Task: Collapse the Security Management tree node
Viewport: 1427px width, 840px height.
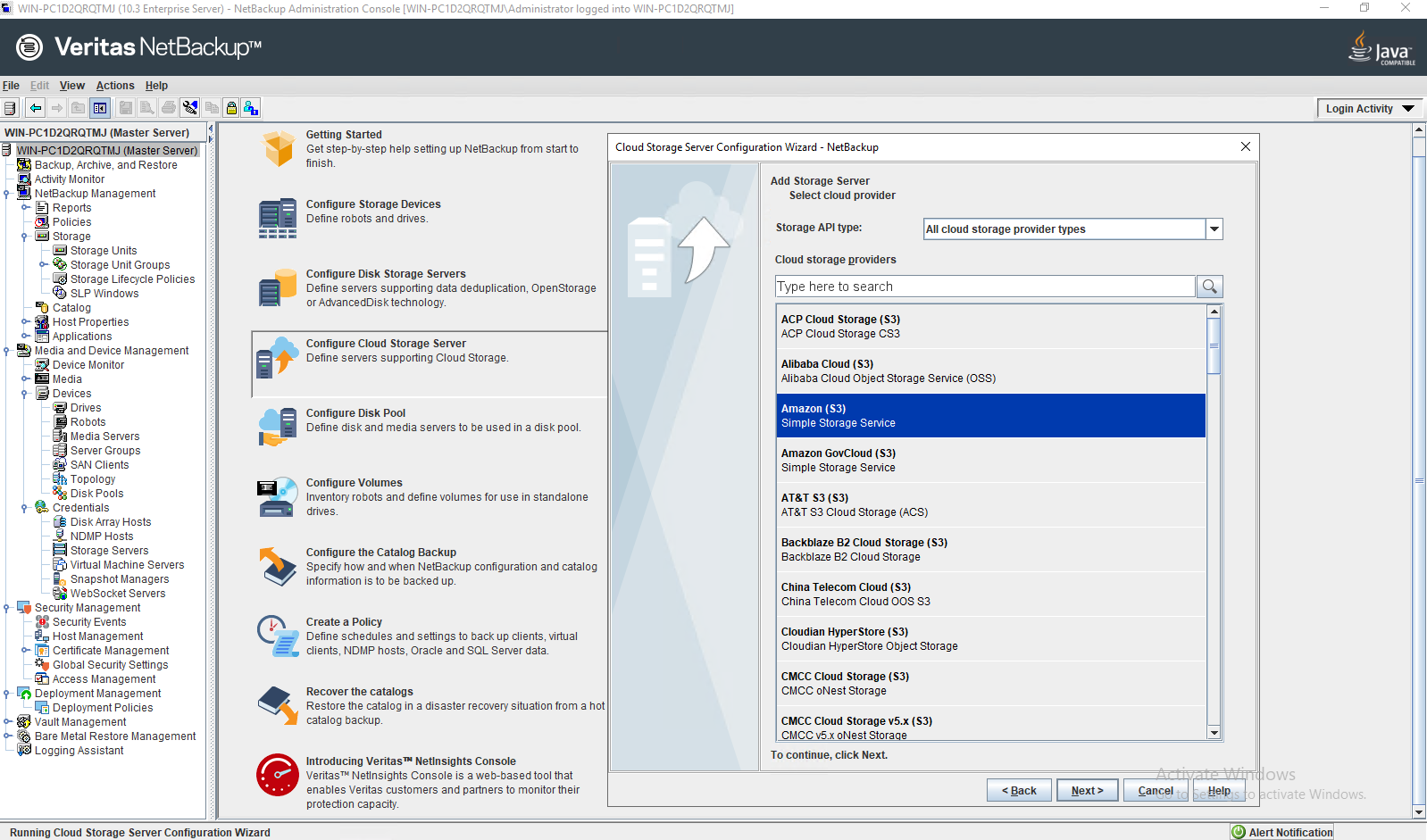Action: tap(7, 608)
